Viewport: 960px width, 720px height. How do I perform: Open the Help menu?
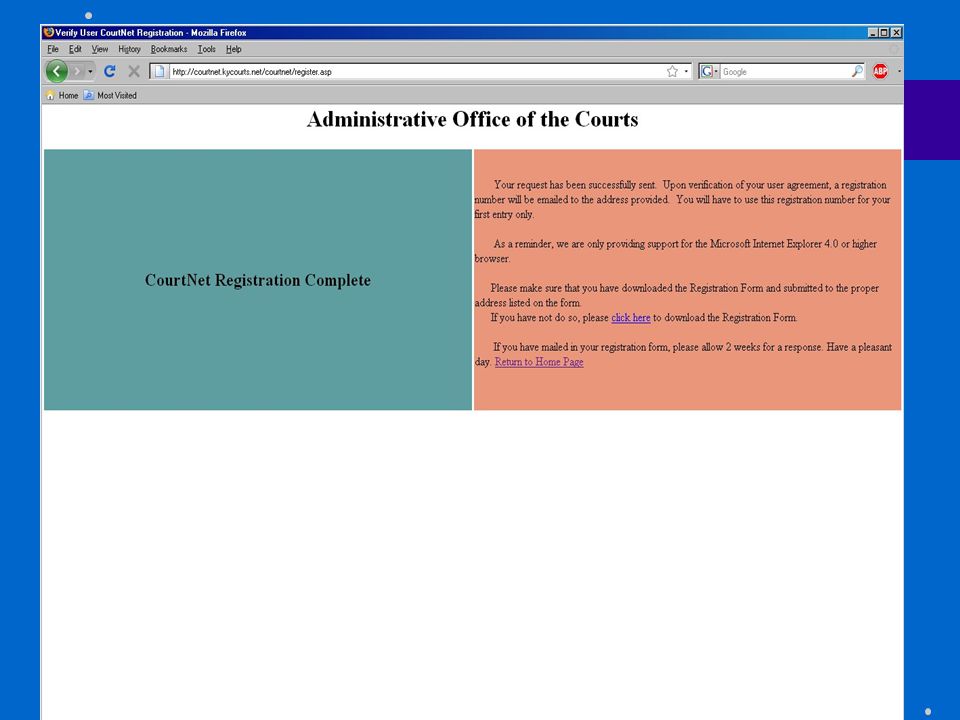tap(234, 49)
